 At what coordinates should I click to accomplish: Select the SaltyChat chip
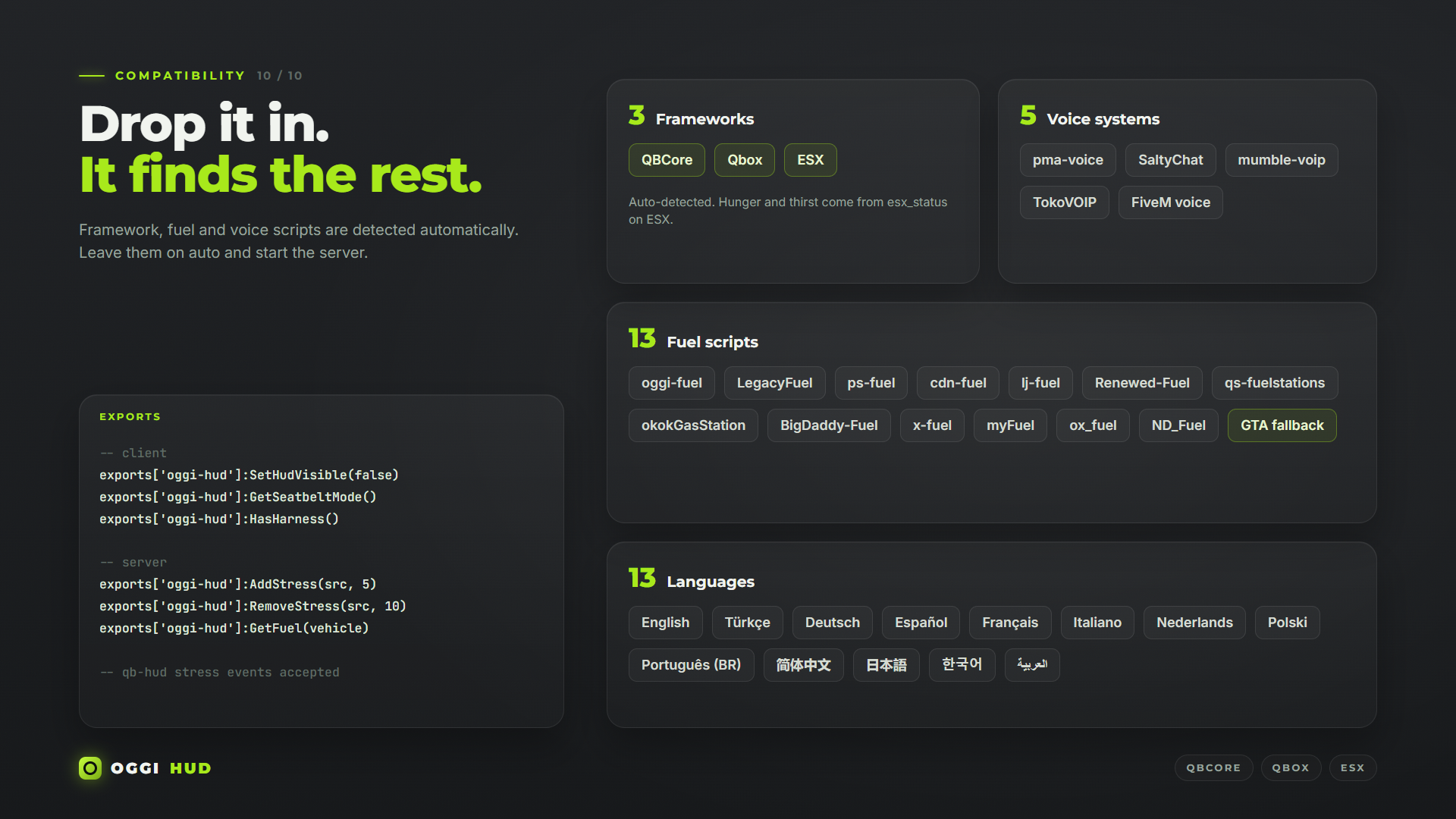(x=1170, y=160)
